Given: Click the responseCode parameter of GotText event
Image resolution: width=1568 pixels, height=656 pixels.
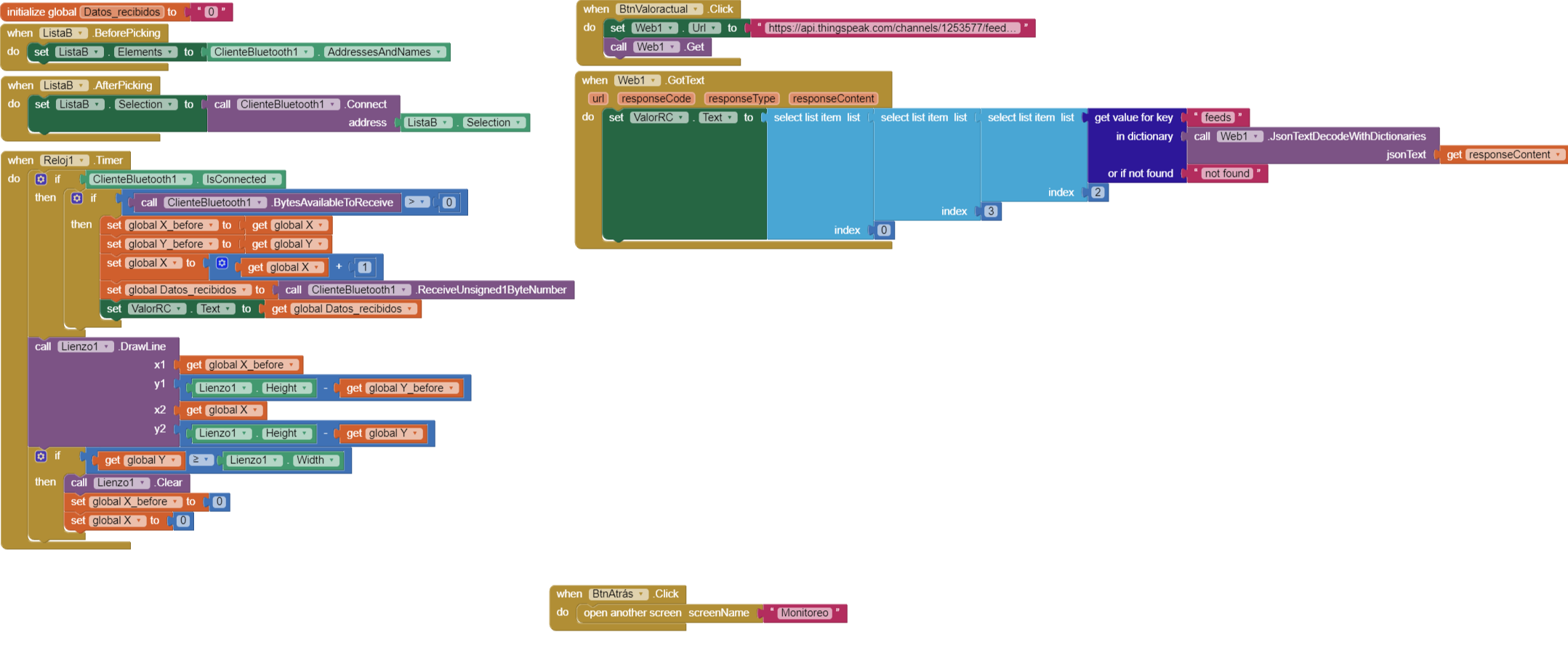Looking at the screenshot, I should pyautogui.click(x=656, y=98).
